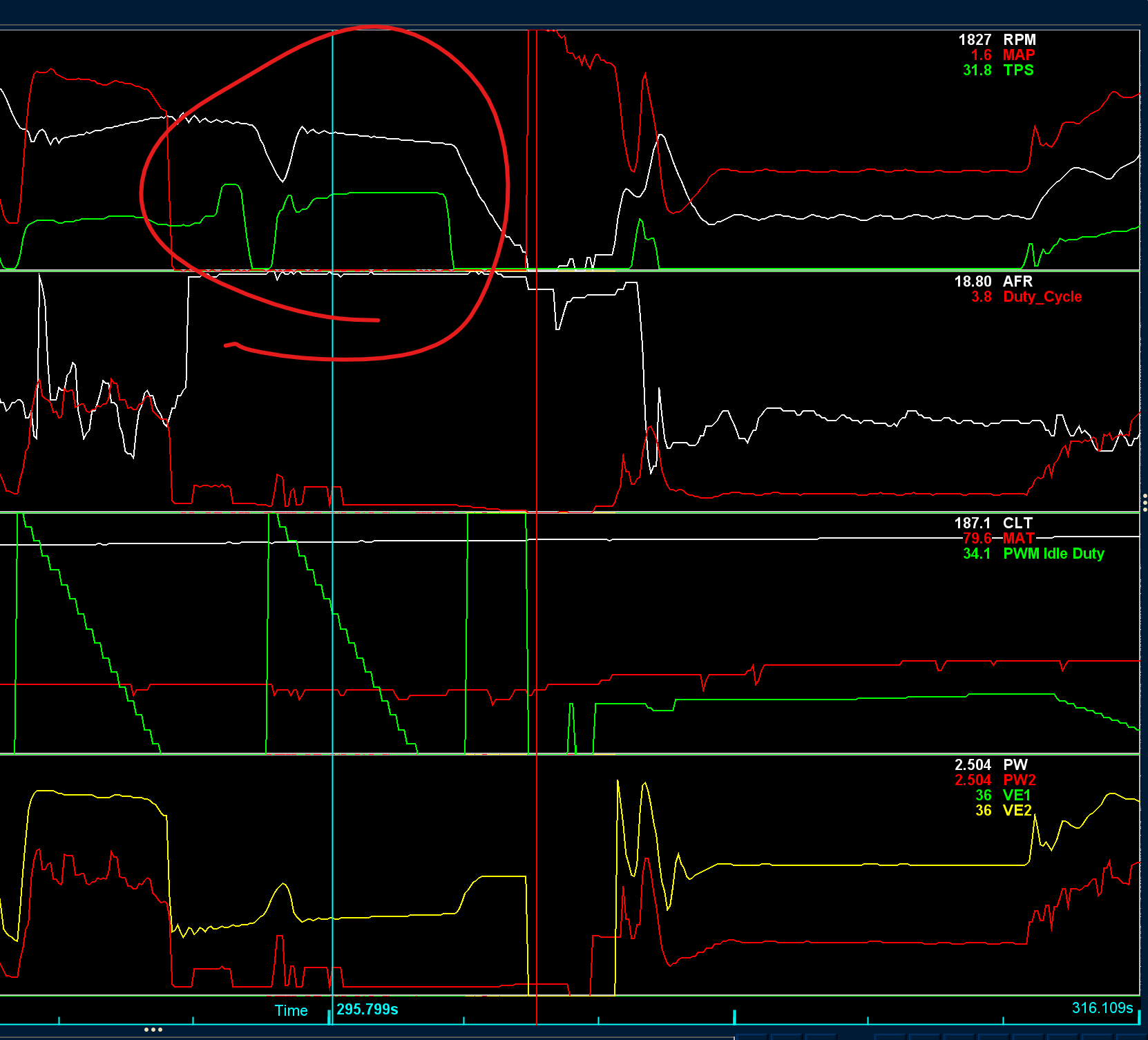Select the red MAP legend label
Viewport: 1148px width, 1040px height.
1019,55
